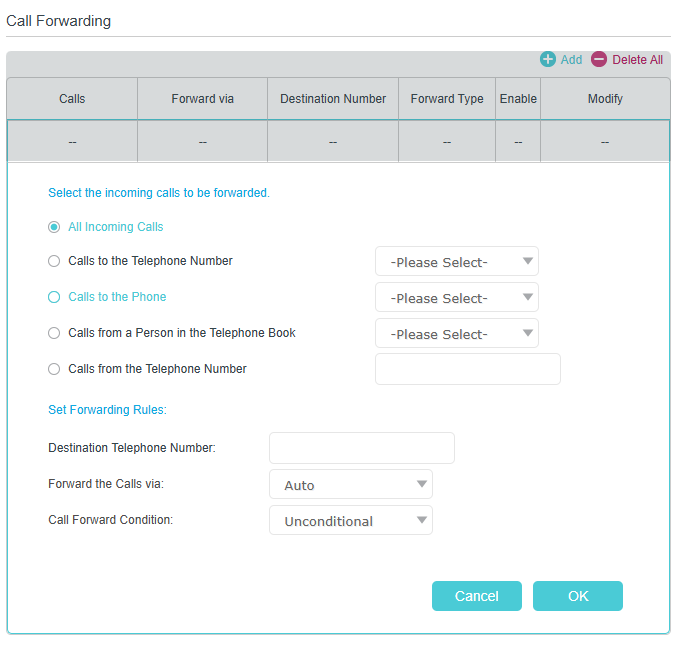Screen dimensions: 676x649
Task: Click the Call Forward Condition label
Action: 110,520
